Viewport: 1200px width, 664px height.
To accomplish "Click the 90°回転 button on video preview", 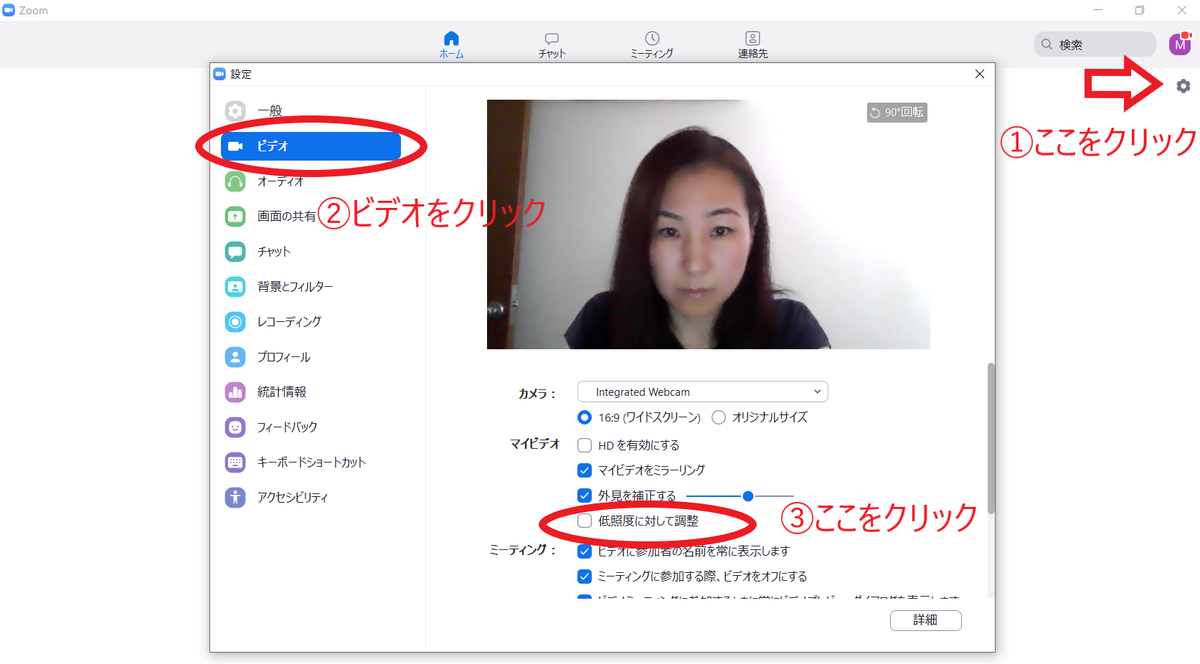I will coord(898,112).
